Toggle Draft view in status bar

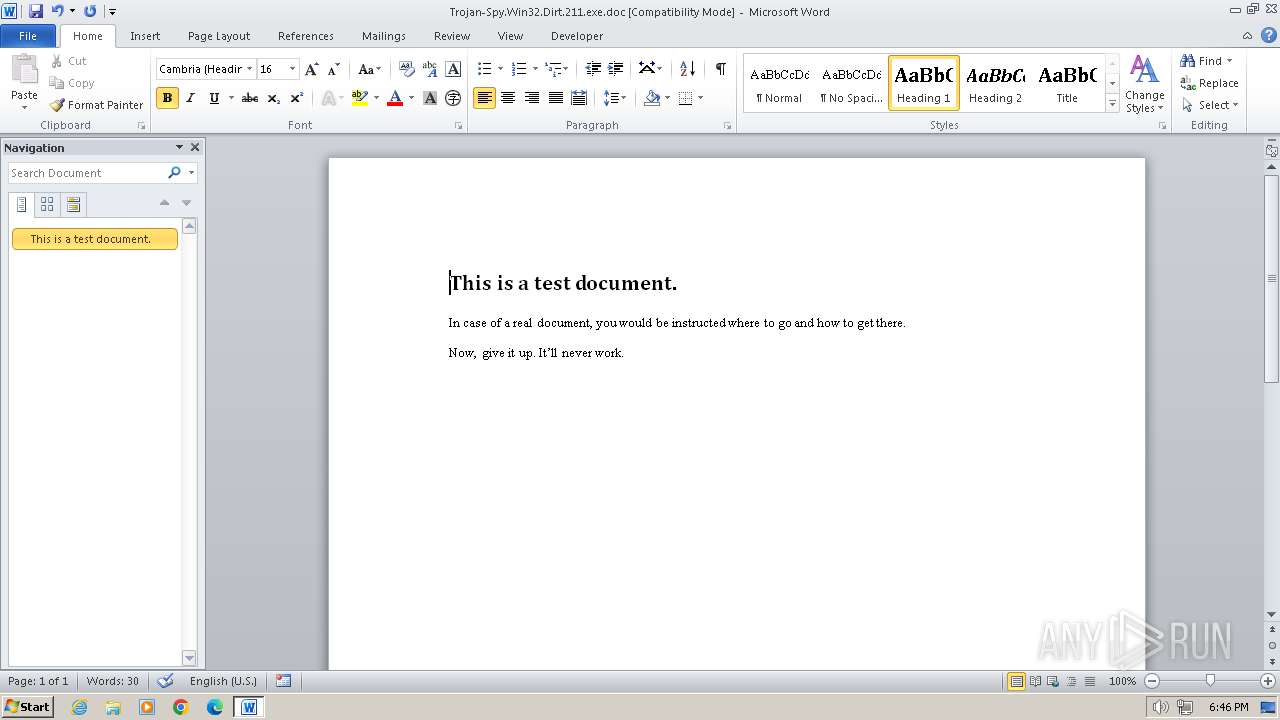(x=1088, y=681)
